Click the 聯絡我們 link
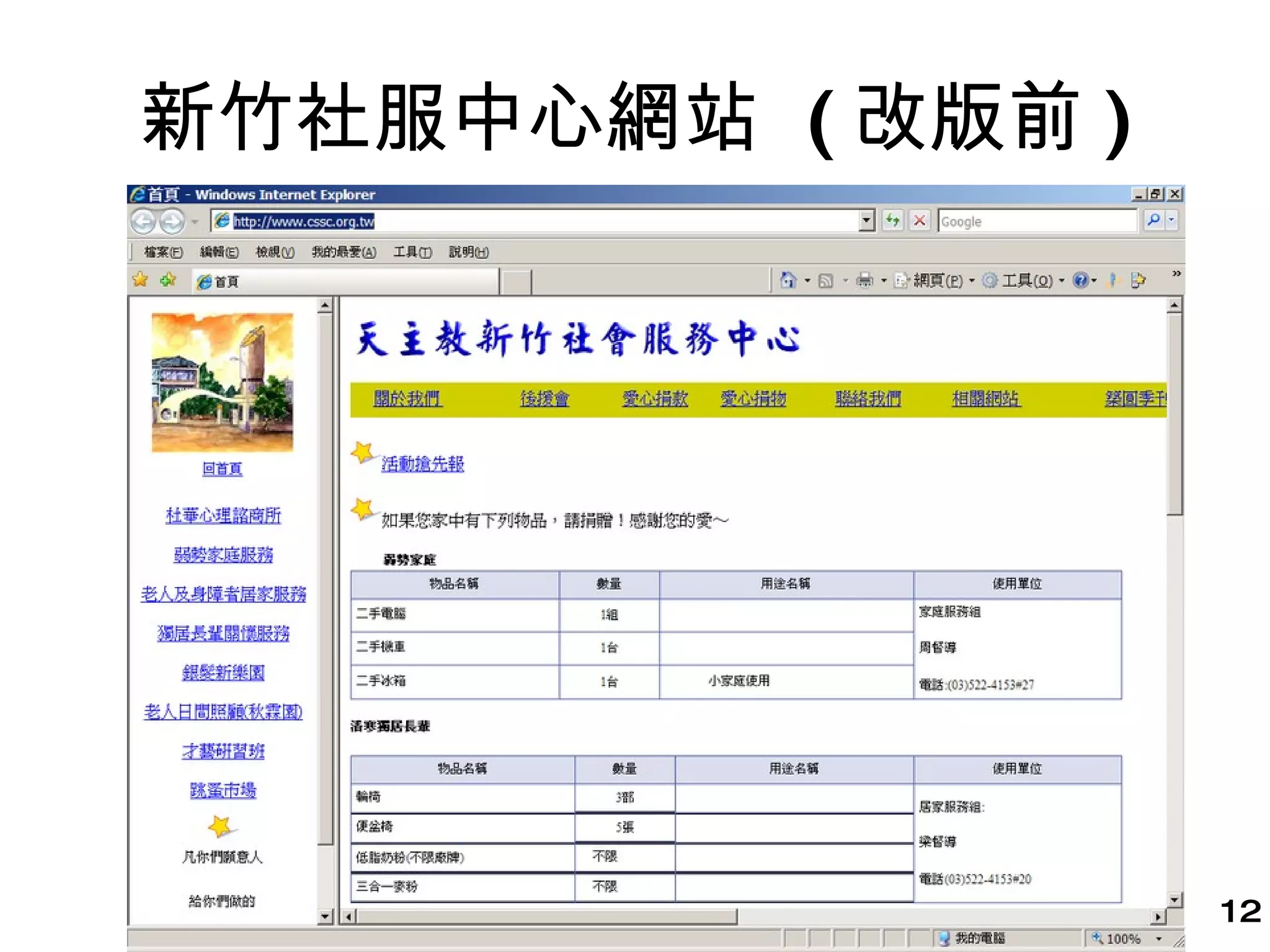1270x952 pixels. tap(868, 399)
